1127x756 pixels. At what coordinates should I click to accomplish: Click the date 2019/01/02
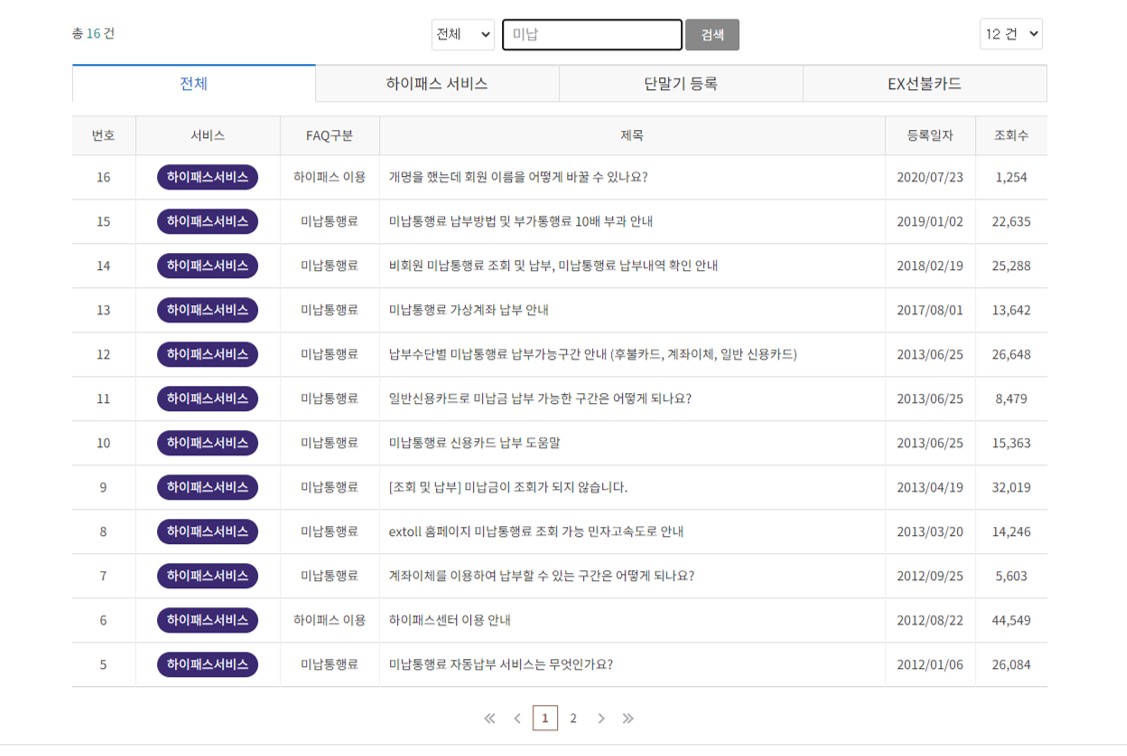click(930, 221)
